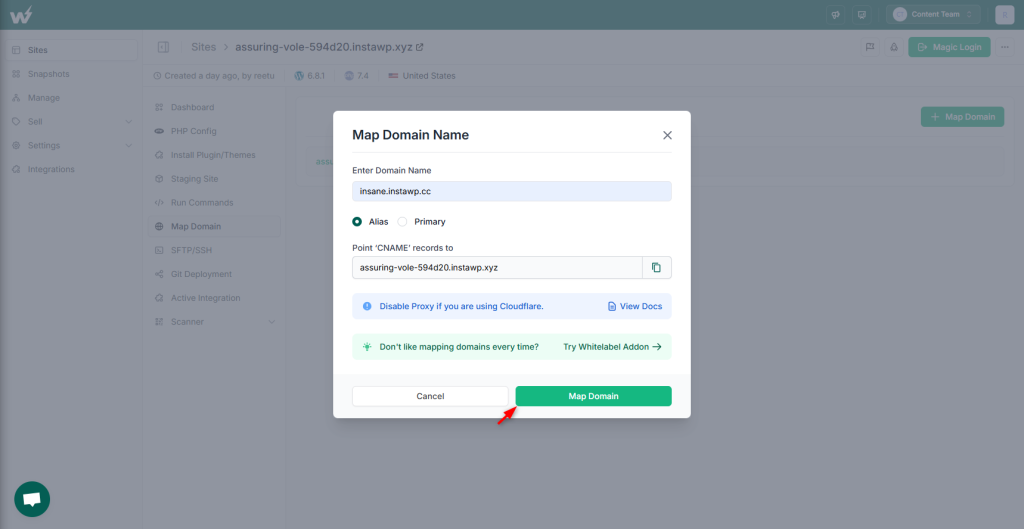
Task: Focus the Enter Domain Name field
Action: tap(512, 191)
